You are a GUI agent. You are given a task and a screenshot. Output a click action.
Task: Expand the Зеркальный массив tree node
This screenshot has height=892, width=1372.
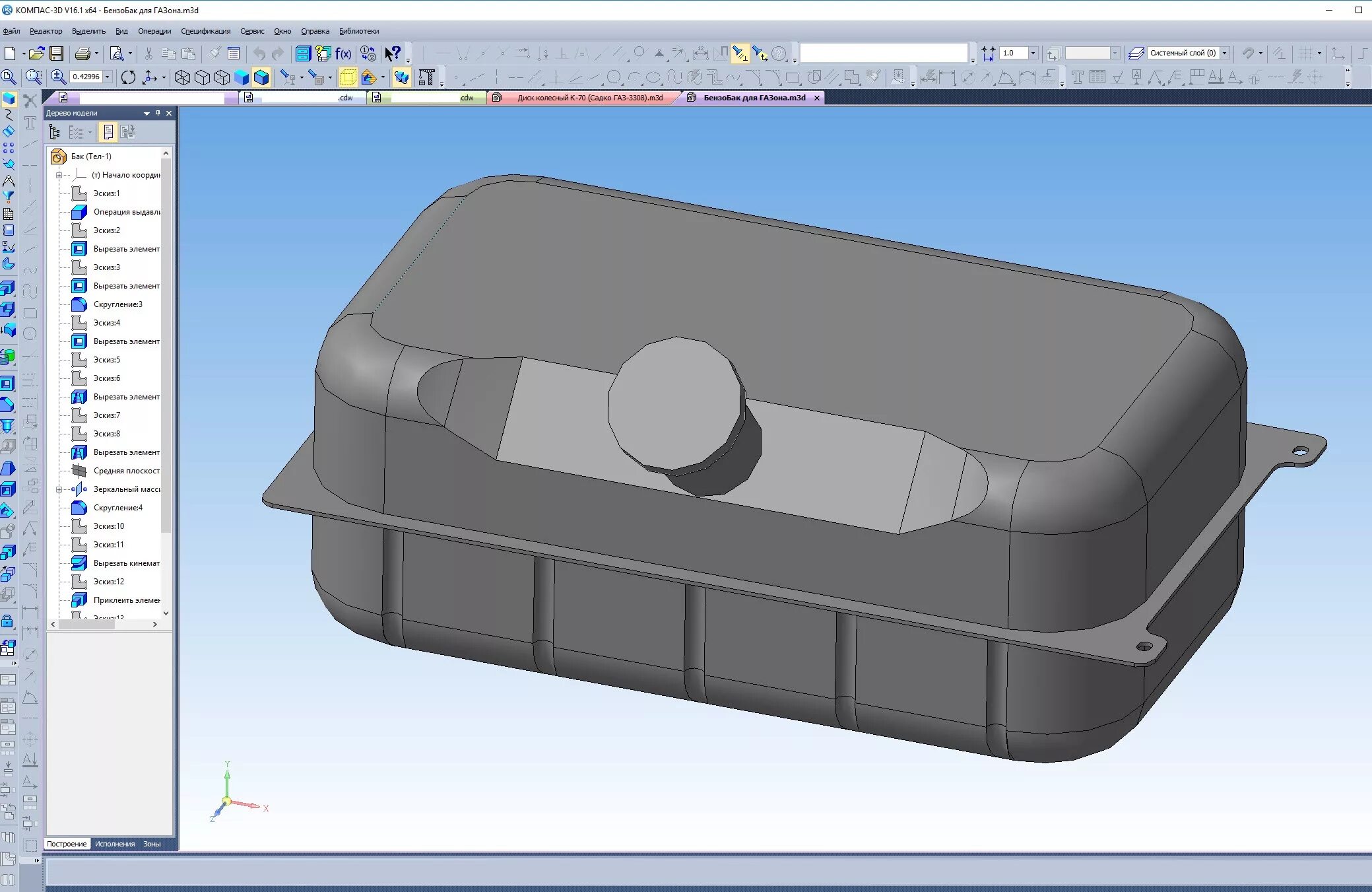[59, 489]
